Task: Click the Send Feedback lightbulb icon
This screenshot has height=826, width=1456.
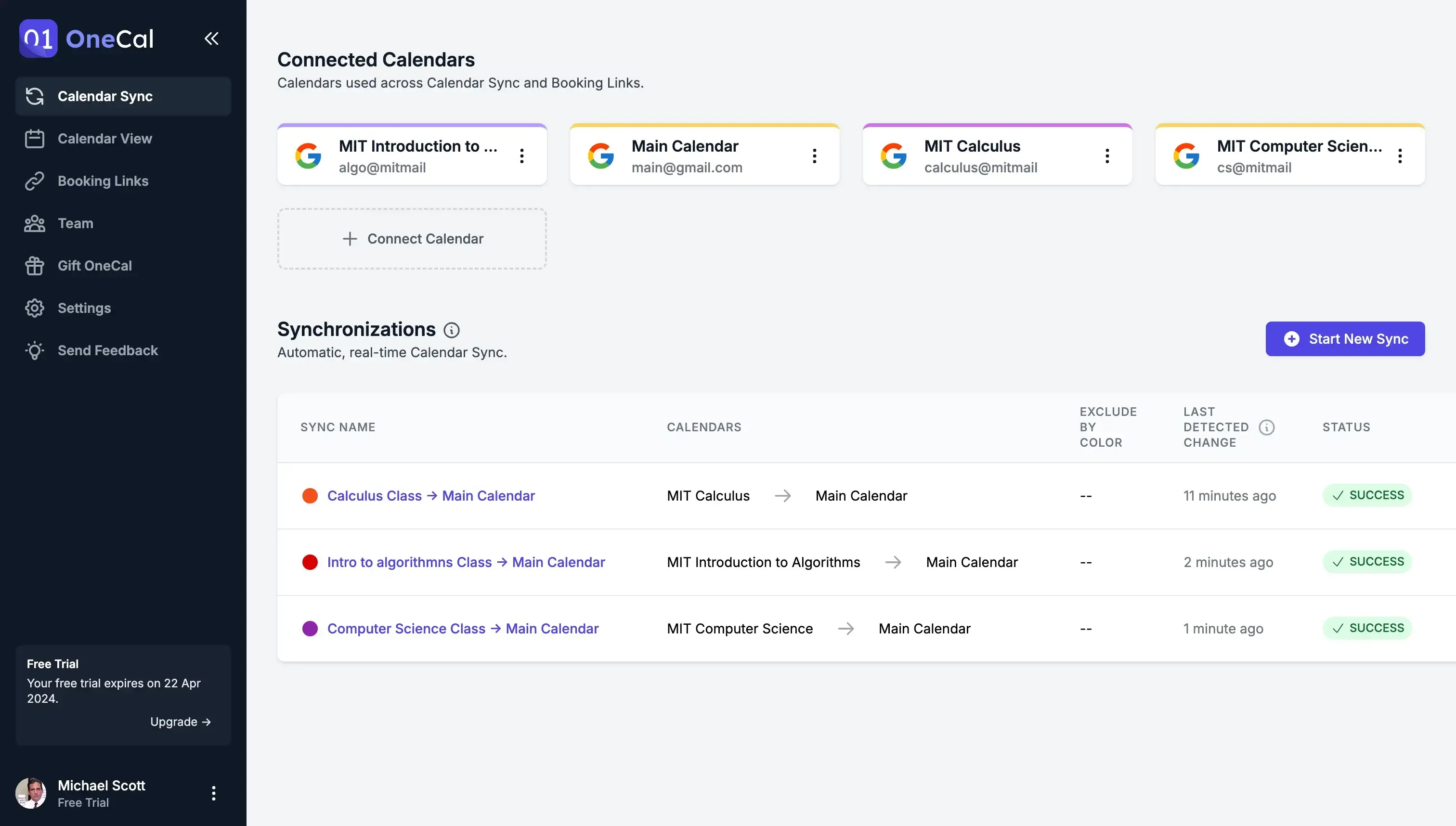Action: click(x=34, y=350)
